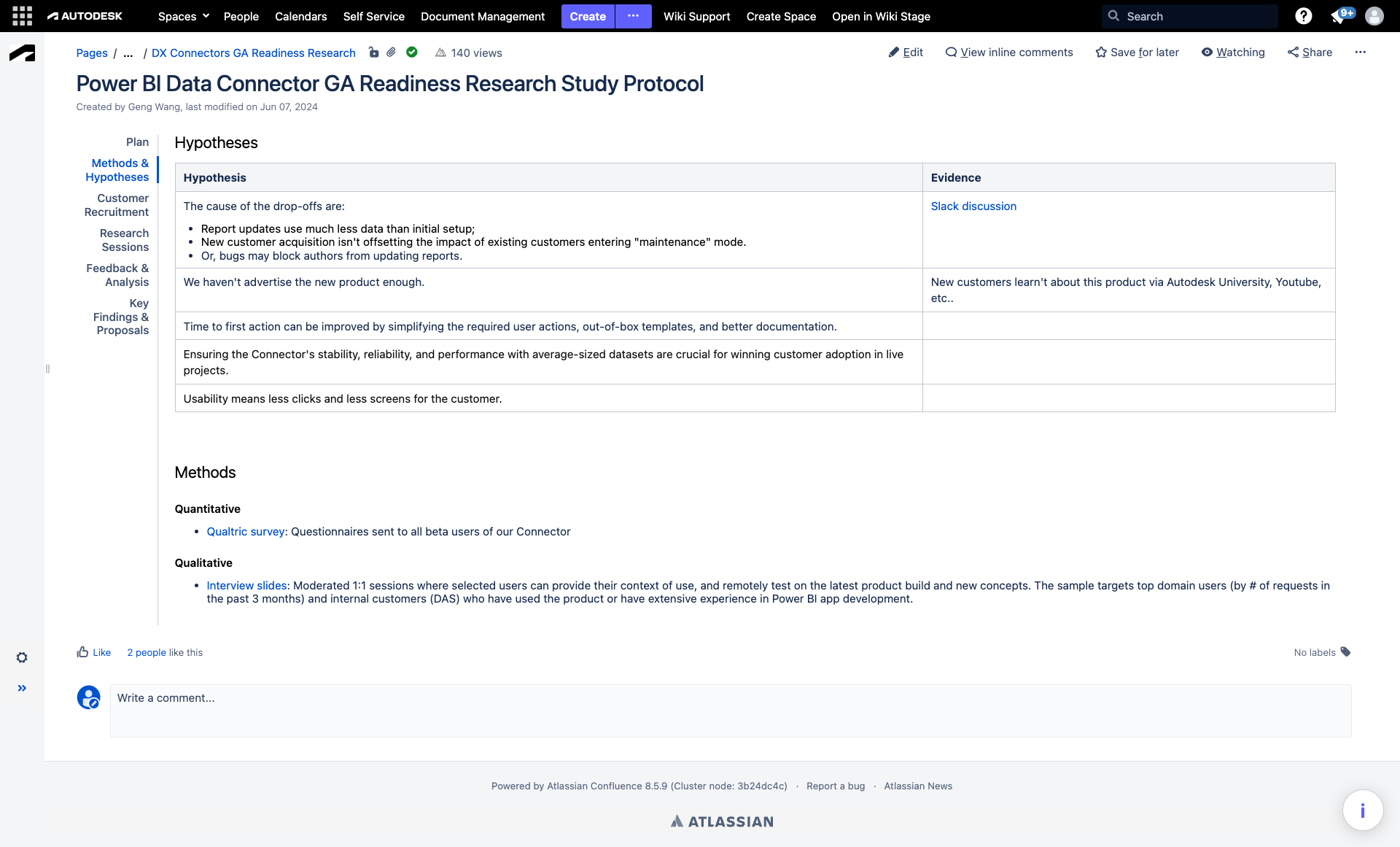
Task: Click the Share button
Action: pos(1310,53)
